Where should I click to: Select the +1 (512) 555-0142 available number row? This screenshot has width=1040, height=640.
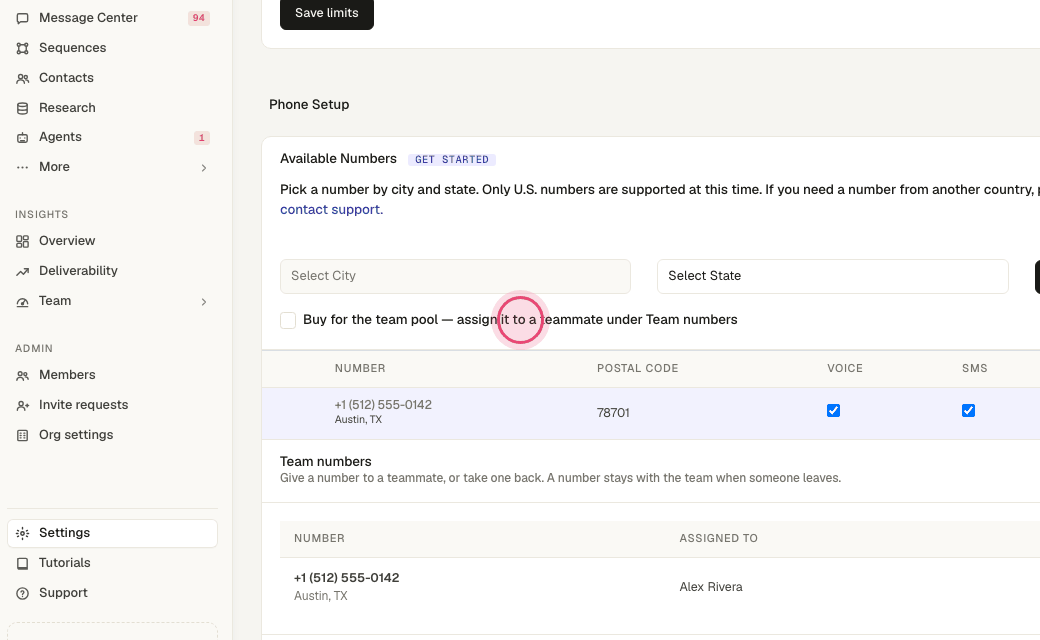click(x=651, y=413)
